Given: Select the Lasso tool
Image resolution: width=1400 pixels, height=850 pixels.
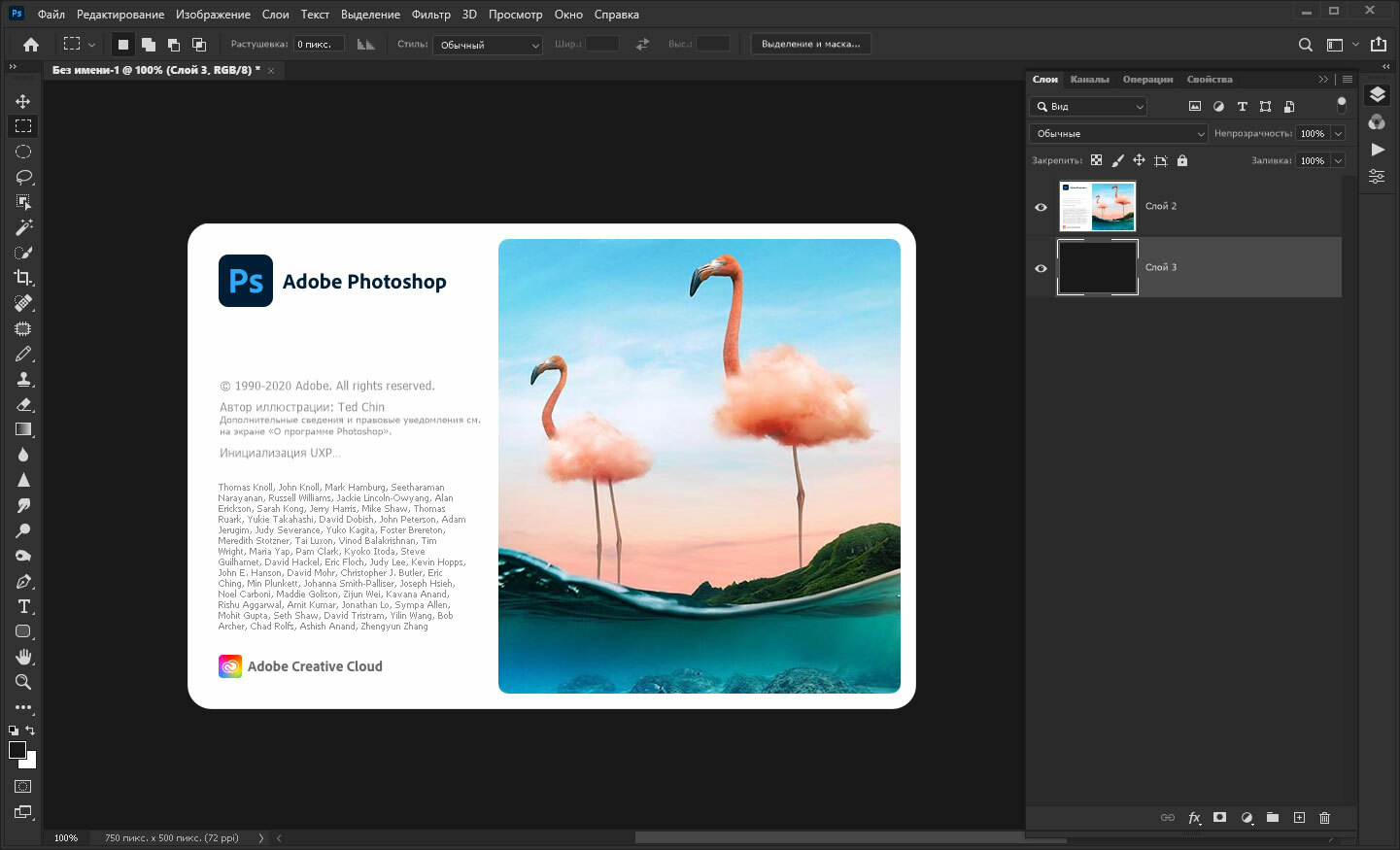Looking at the screenshot, I should [x=23, y=177].
